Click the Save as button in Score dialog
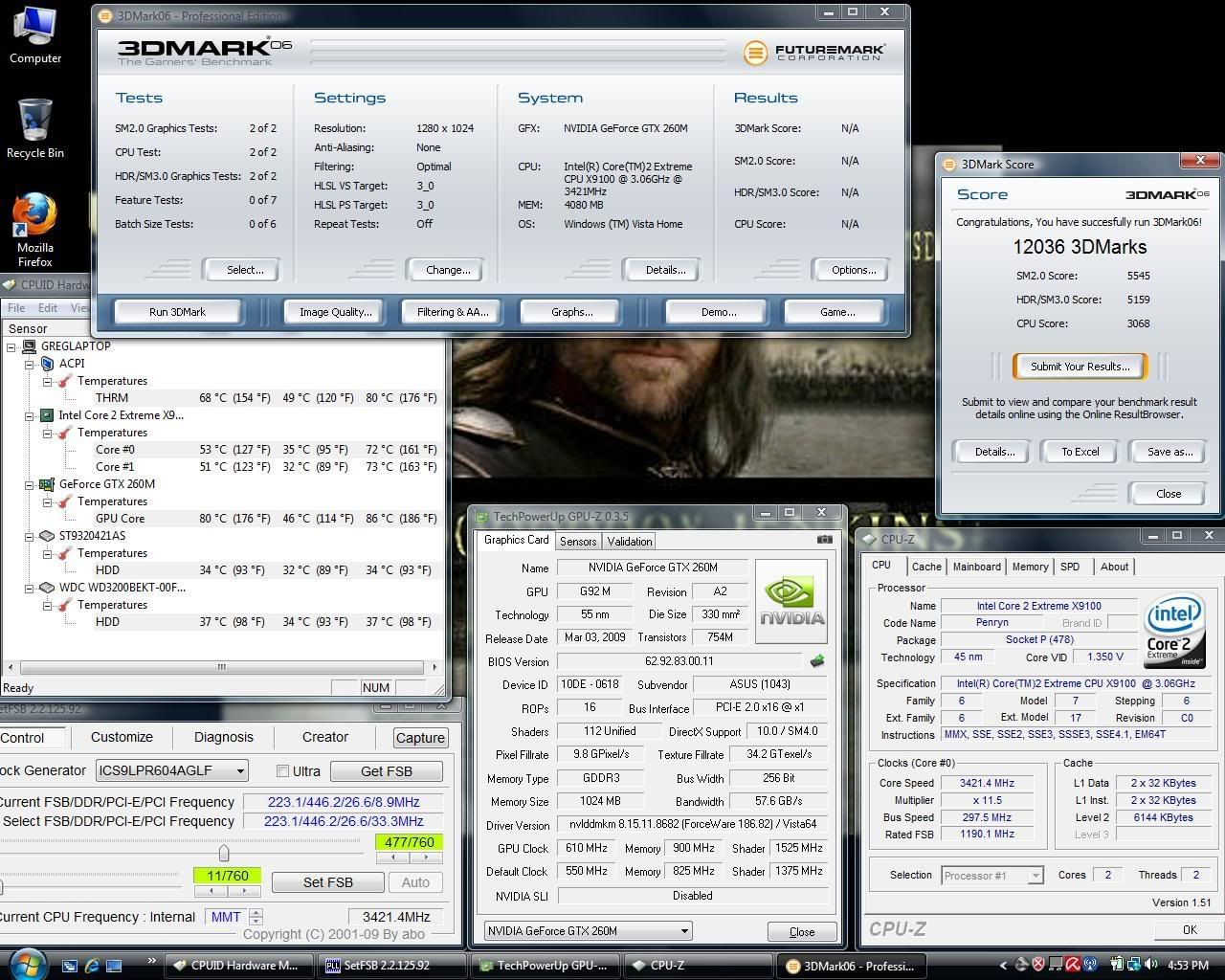 click(x=1169, y=452)
